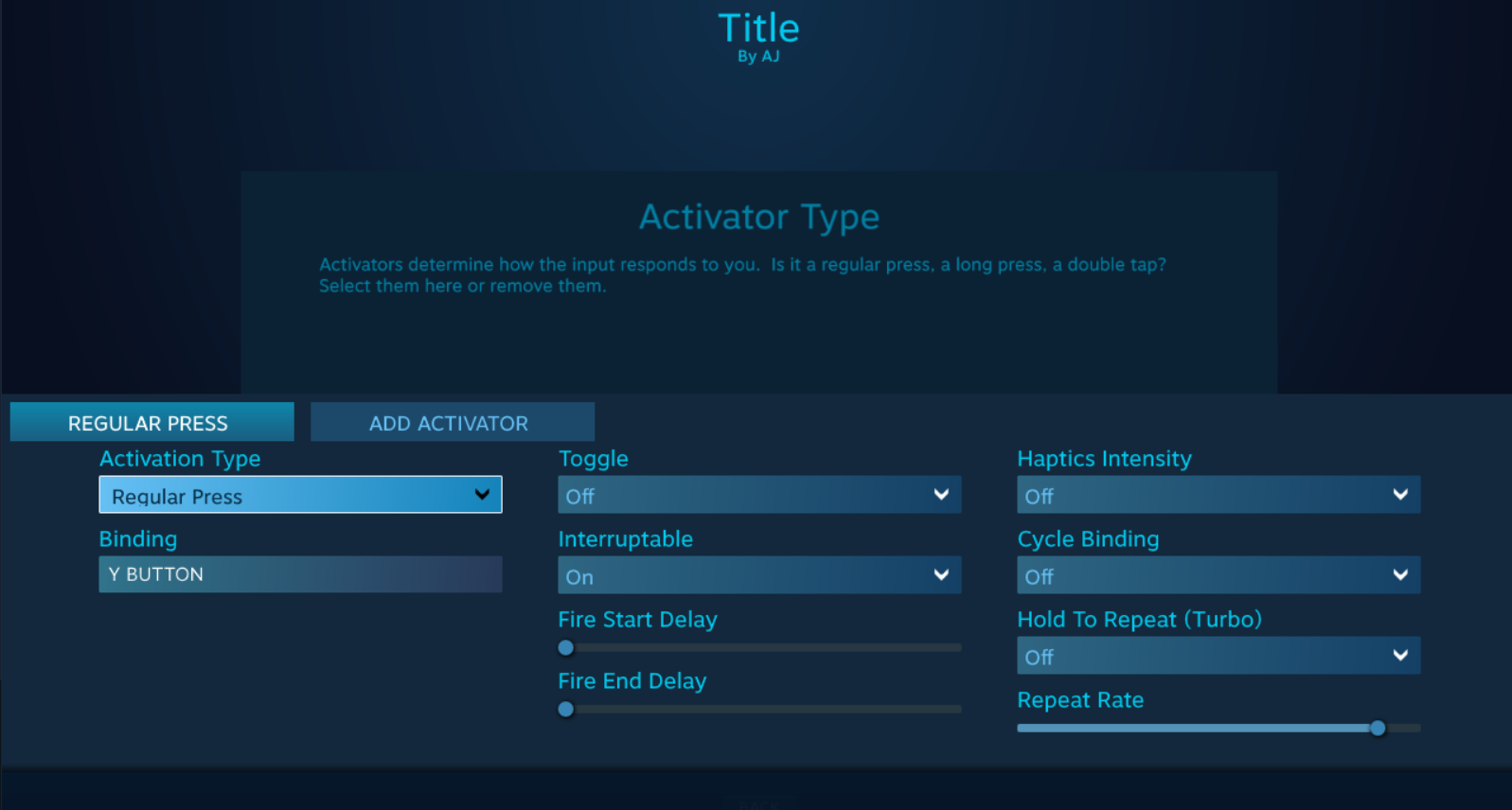Click the Repeat Rate slider handle

[x=1378, y=728]
